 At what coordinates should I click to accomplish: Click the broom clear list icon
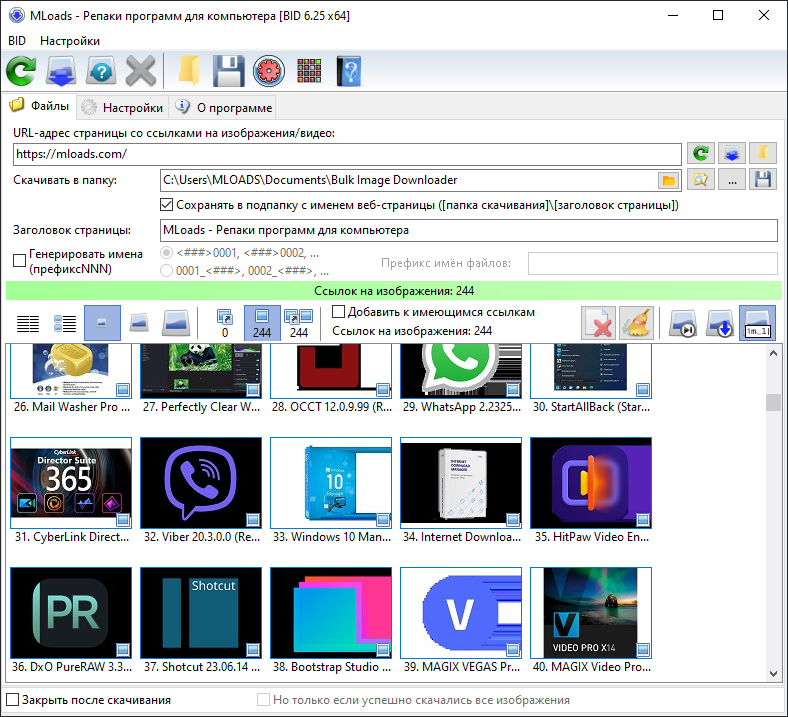point(636,323)
